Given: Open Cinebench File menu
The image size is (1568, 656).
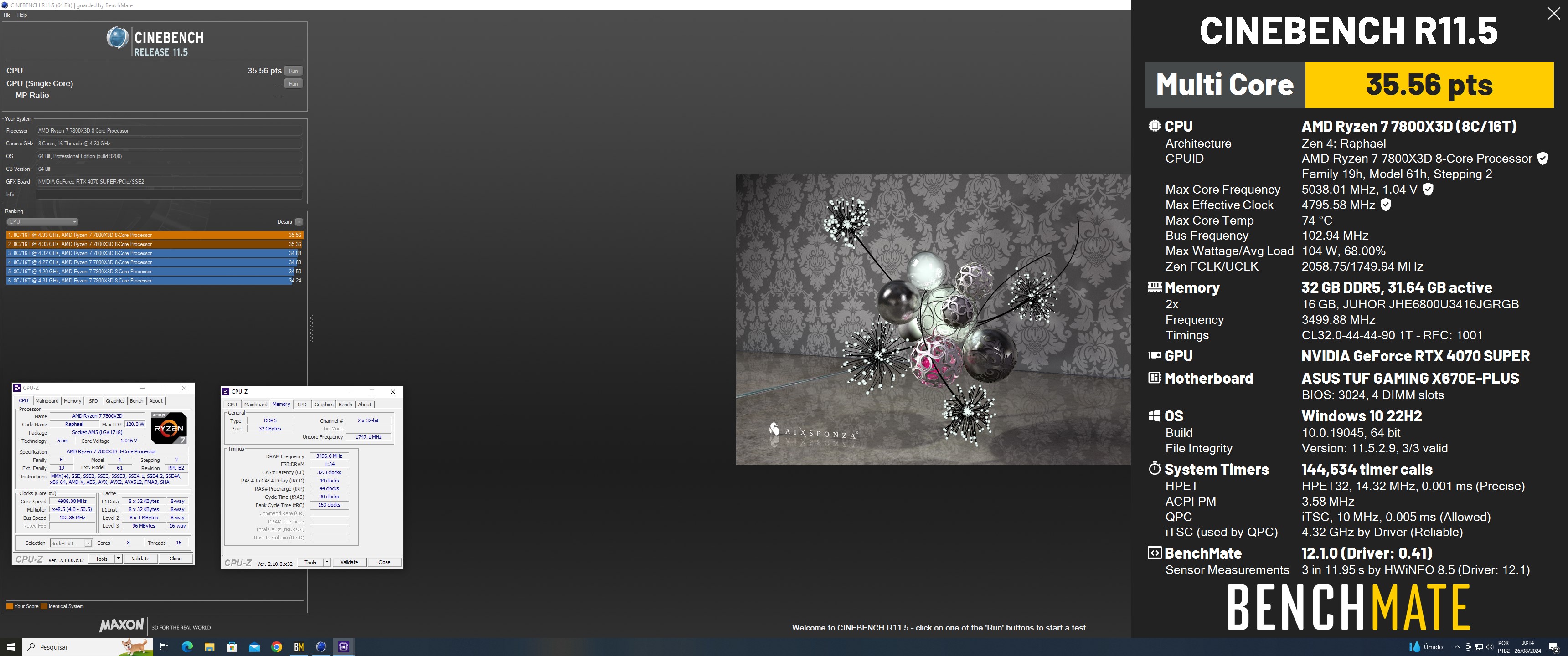Looking at the screenshot, I should click(7, 15).
